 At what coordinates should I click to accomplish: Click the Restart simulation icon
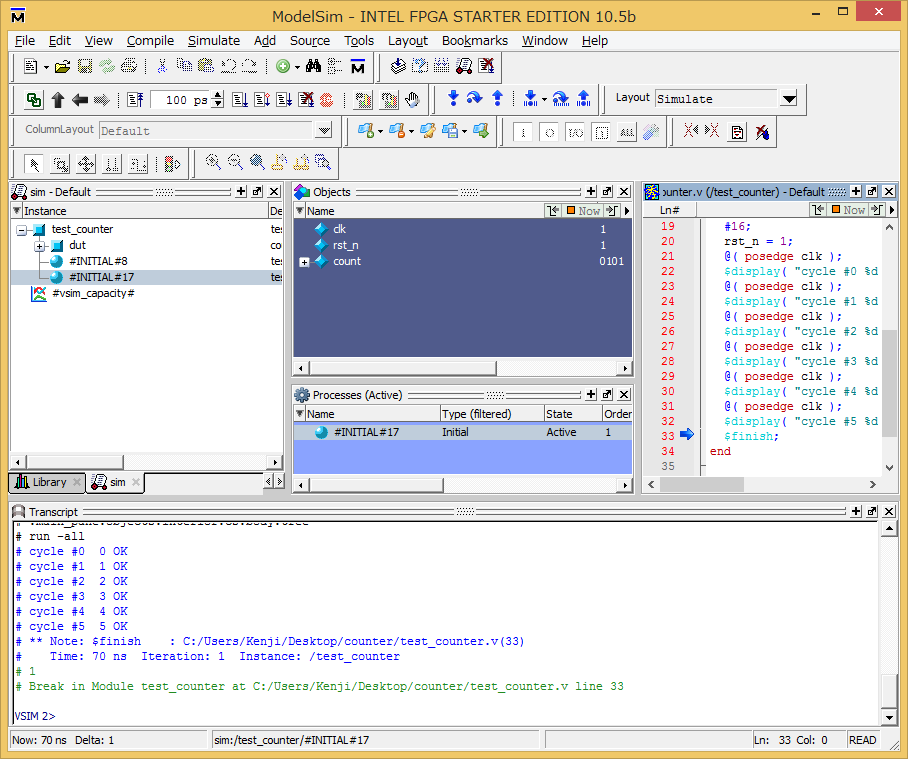tap(135, 100)
